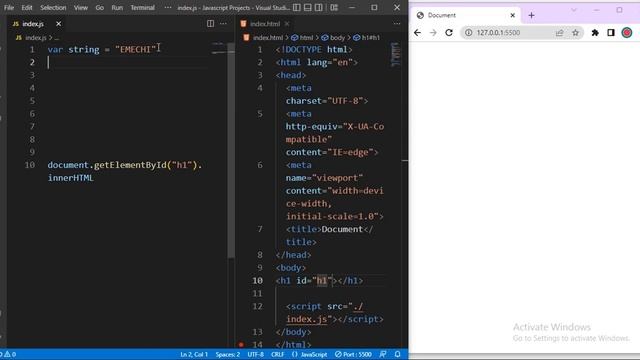This screenshot has height=360, width=640.
Task: Open the Edit menu
Action: pyautogui.click(x=27, y=8)
